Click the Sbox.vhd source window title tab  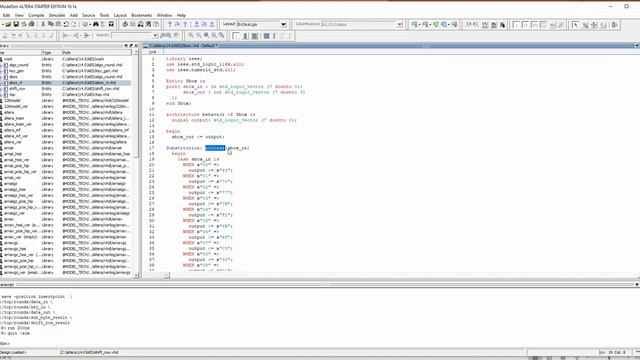click(x=183, y=46)
